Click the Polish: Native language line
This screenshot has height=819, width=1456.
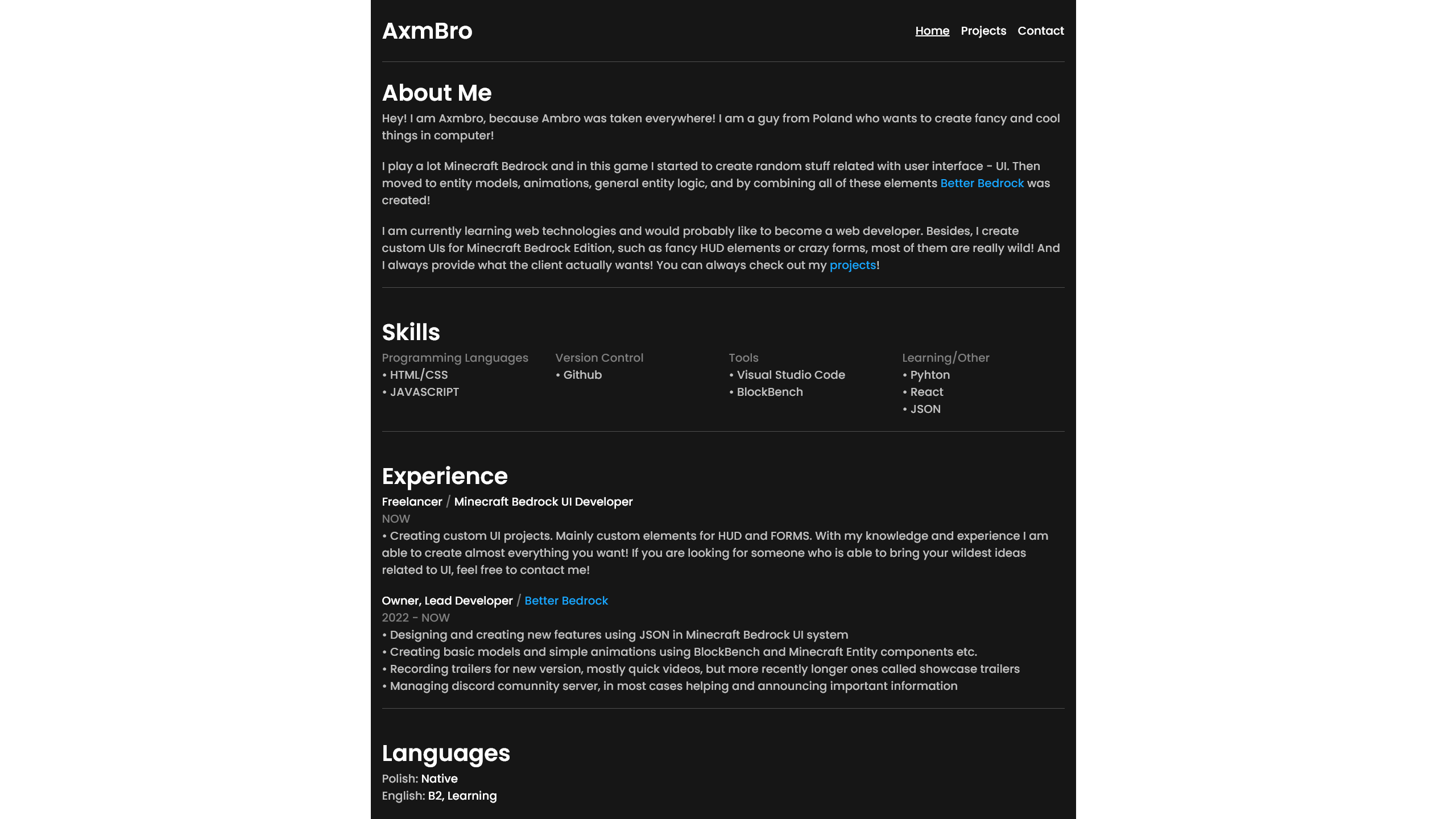(420, 779)
